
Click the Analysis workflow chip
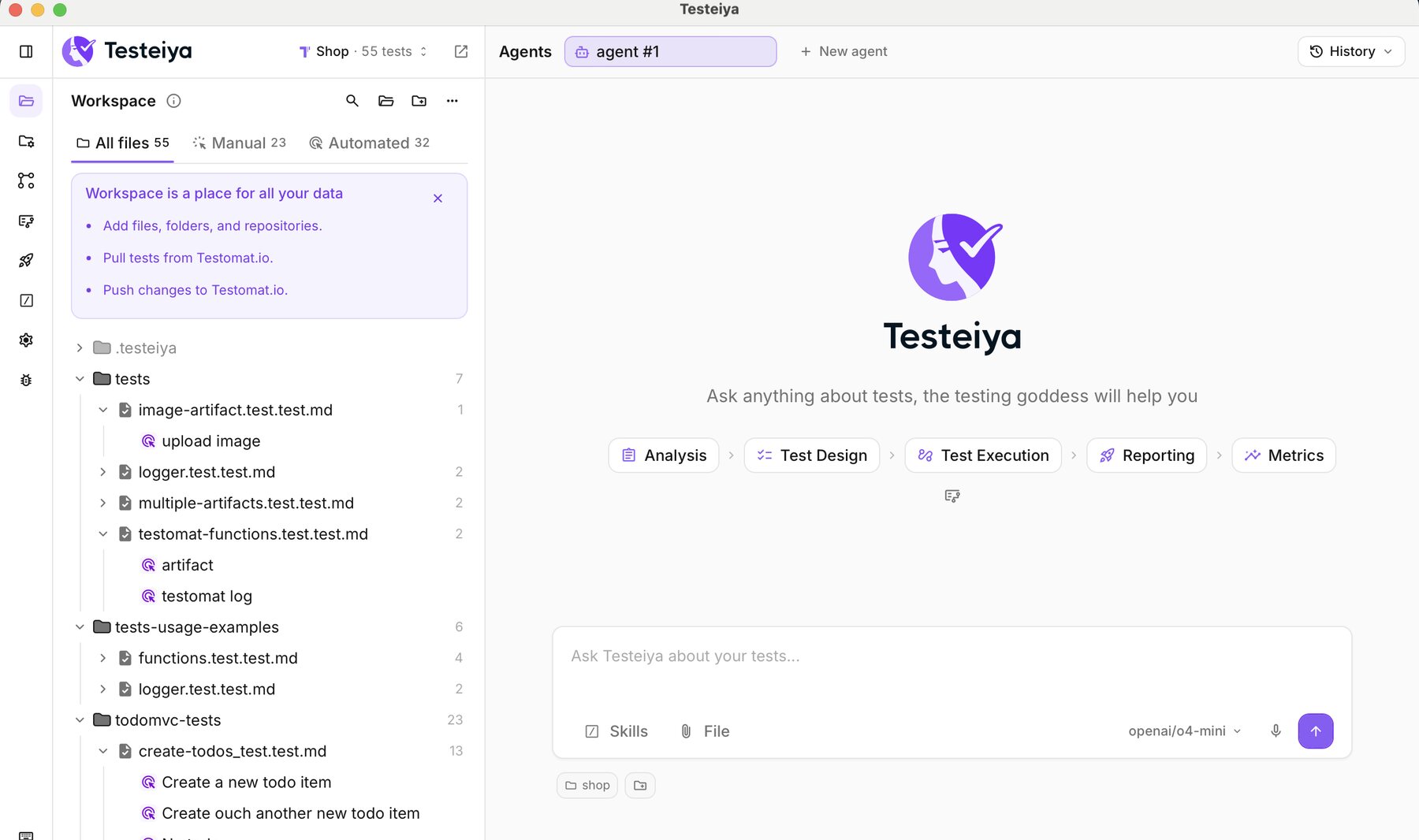coord(664,455)
